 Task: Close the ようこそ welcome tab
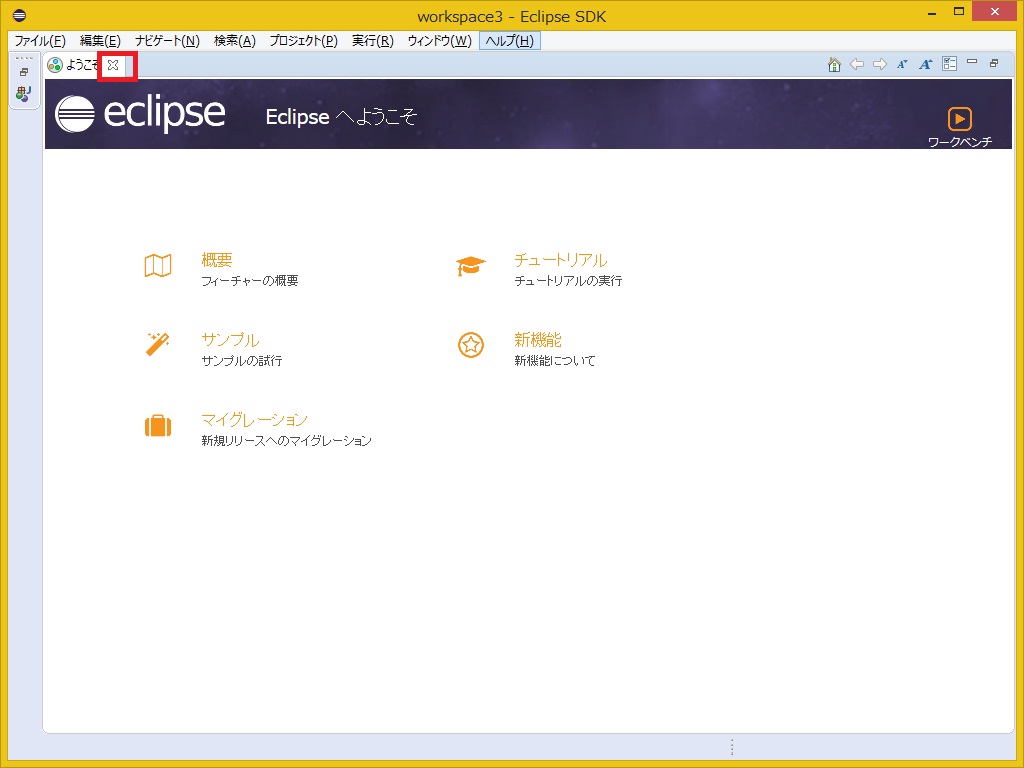click(113, 65)
